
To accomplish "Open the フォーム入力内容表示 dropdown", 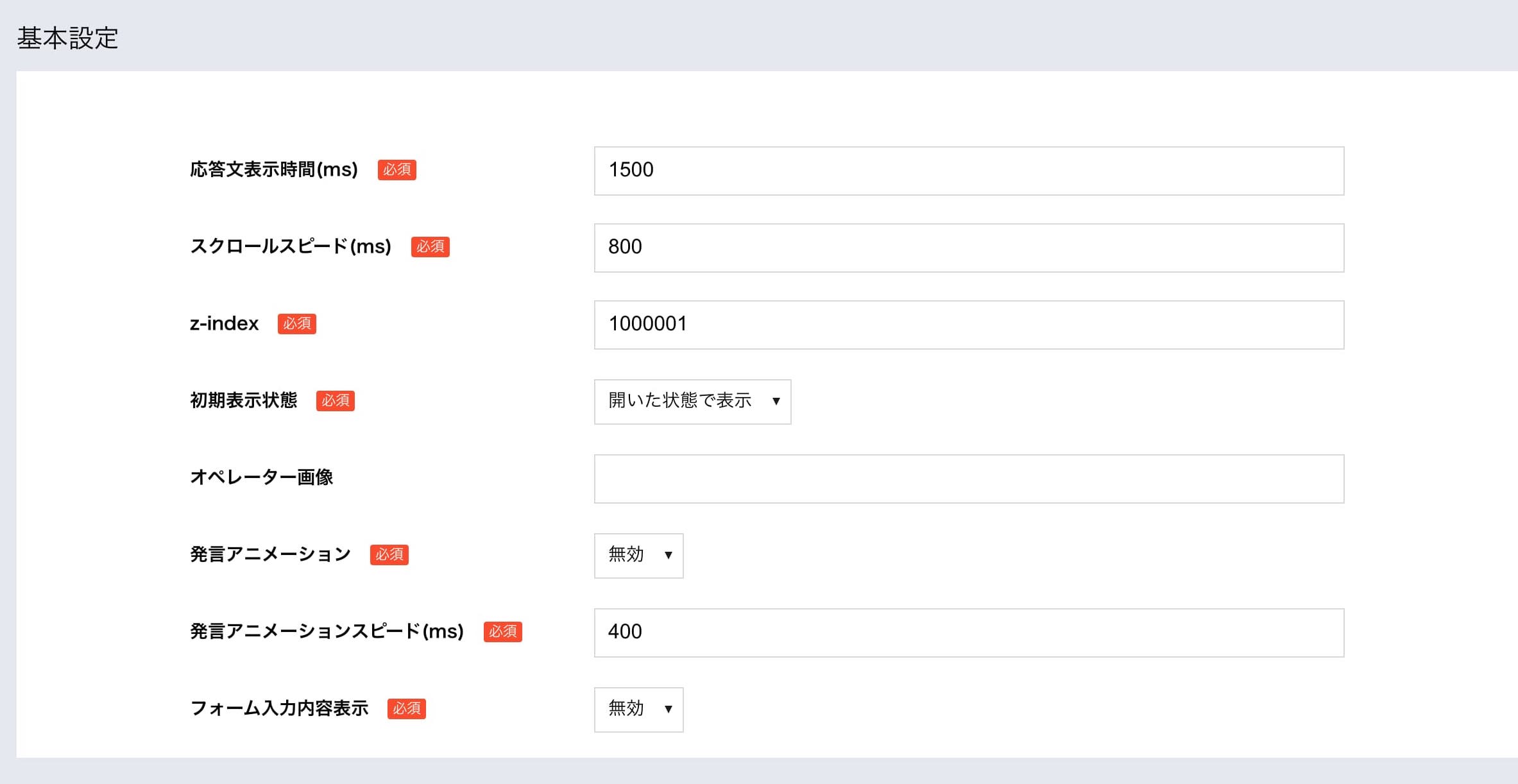I will pos(638,710).
